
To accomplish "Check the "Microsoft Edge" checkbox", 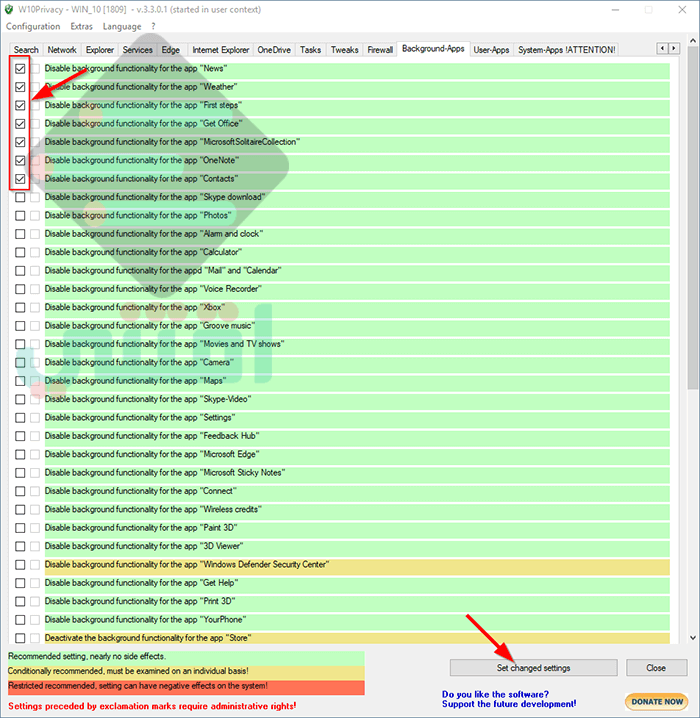I will pos(20,454).
